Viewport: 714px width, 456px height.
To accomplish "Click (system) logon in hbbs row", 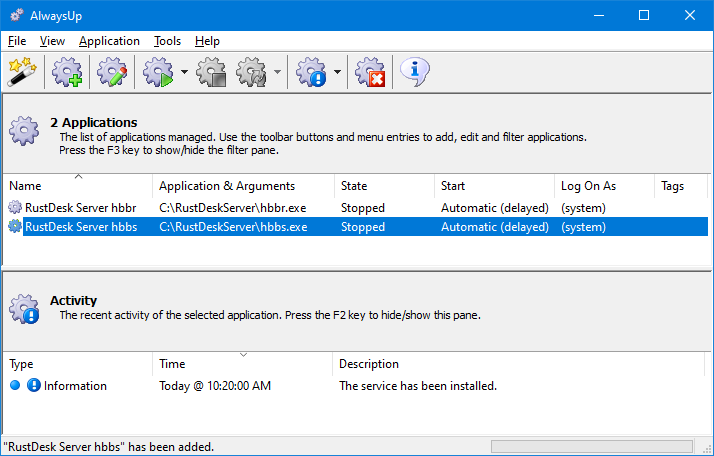I will [x=583, y=227].
